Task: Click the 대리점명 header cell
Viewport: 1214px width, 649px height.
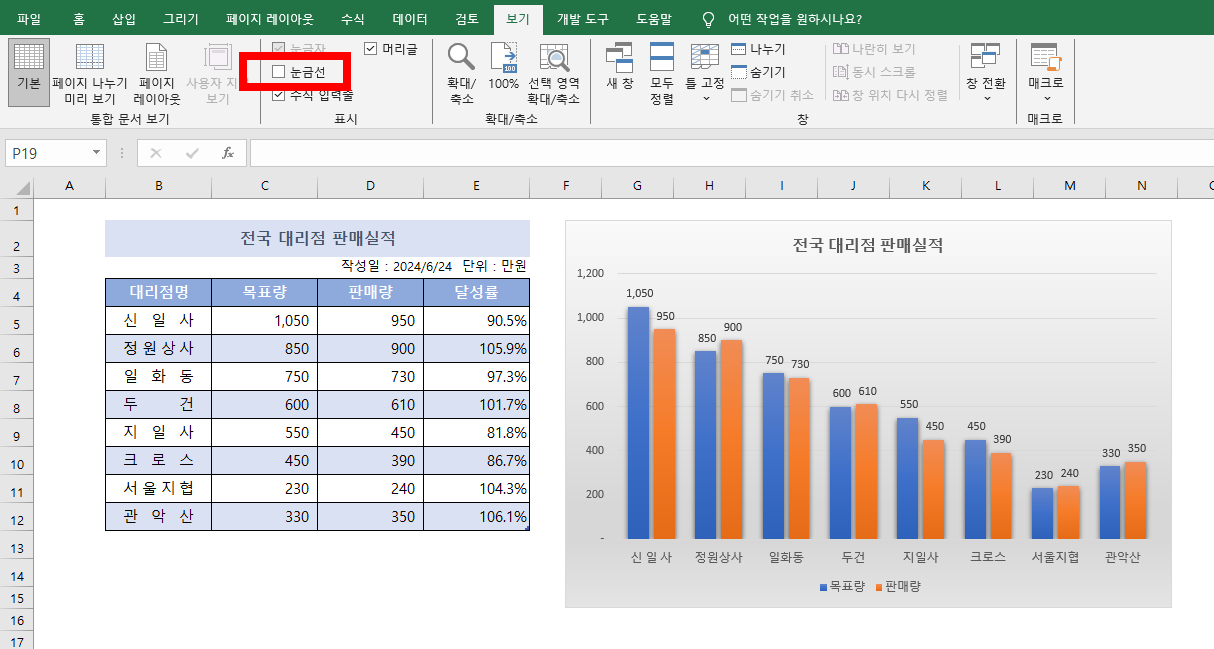Action: (158, 292)
